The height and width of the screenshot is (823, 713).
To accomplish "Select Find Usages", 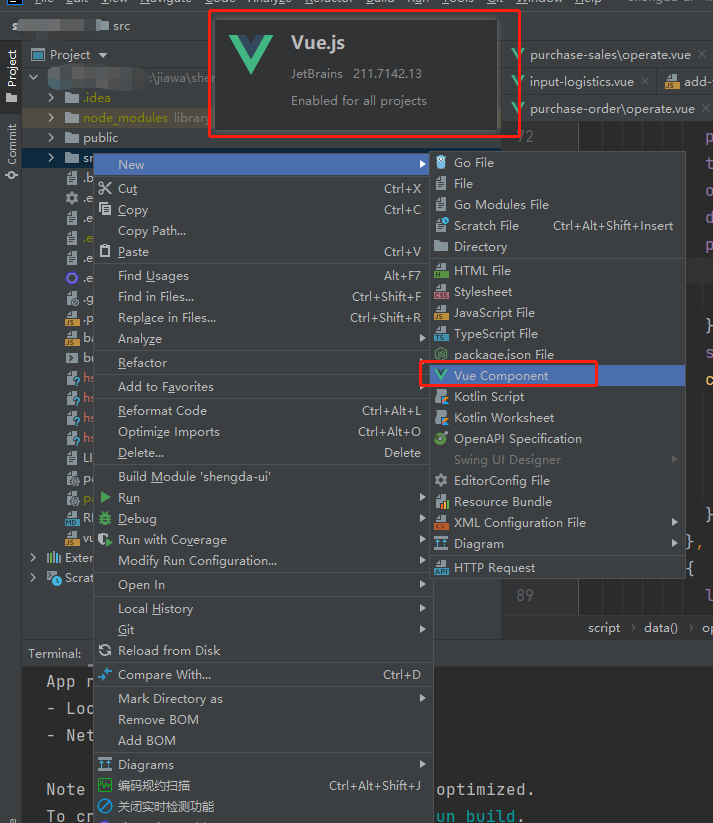I will [263, 276].
